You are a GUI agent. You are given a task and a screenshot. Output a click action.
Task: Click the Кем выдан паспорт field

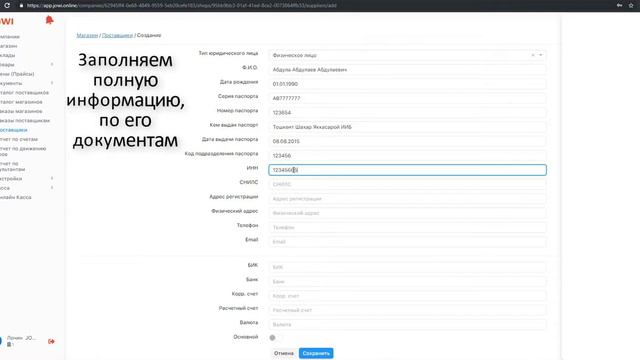point(407,127)
